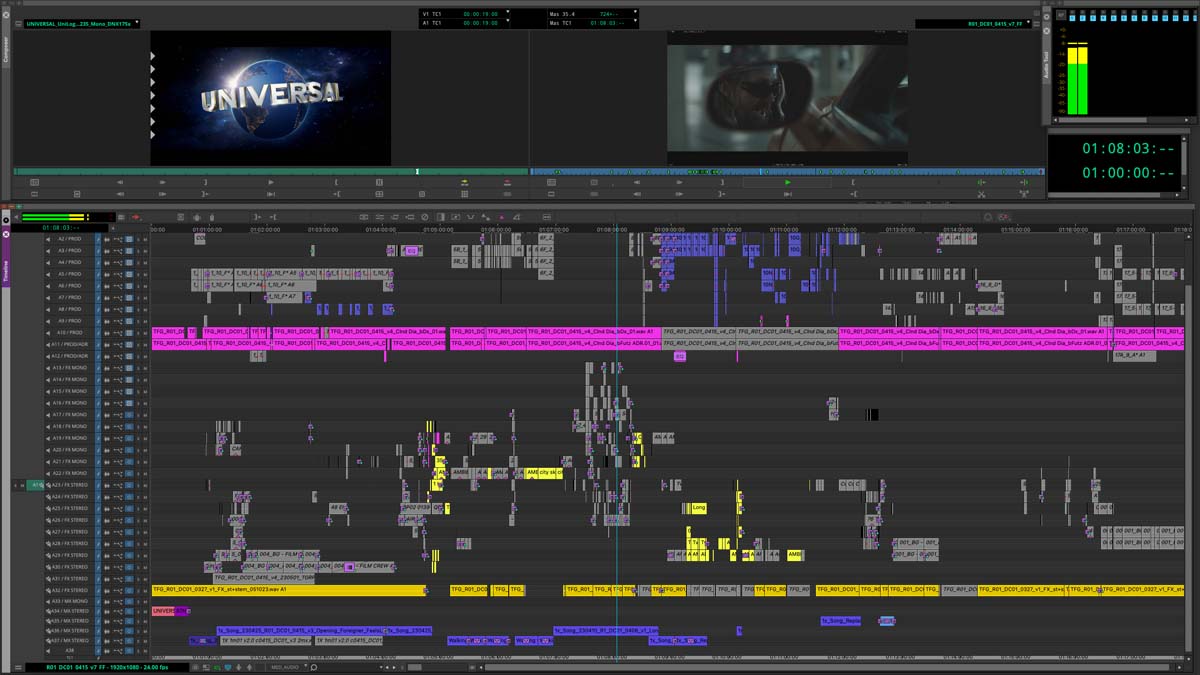
Task: Click the red Overwrite arrow button
Action: click(x=507, y=182)
